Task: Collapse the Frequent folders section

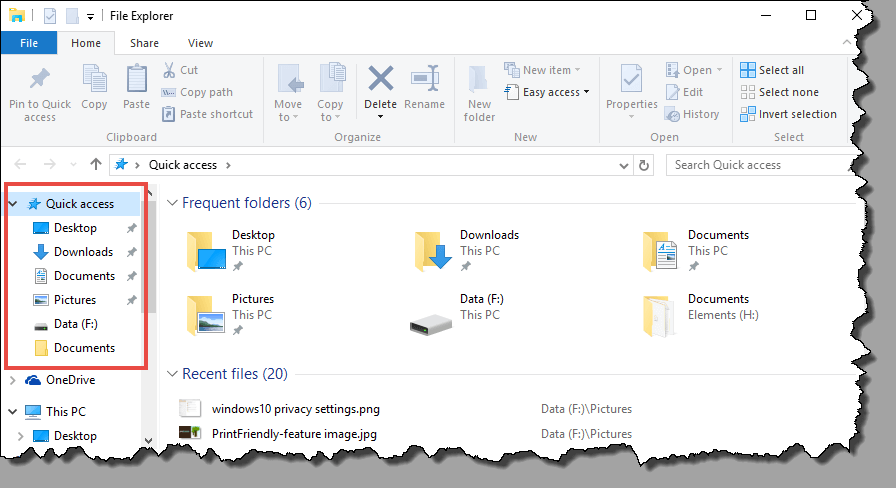Action: [172, 203]
